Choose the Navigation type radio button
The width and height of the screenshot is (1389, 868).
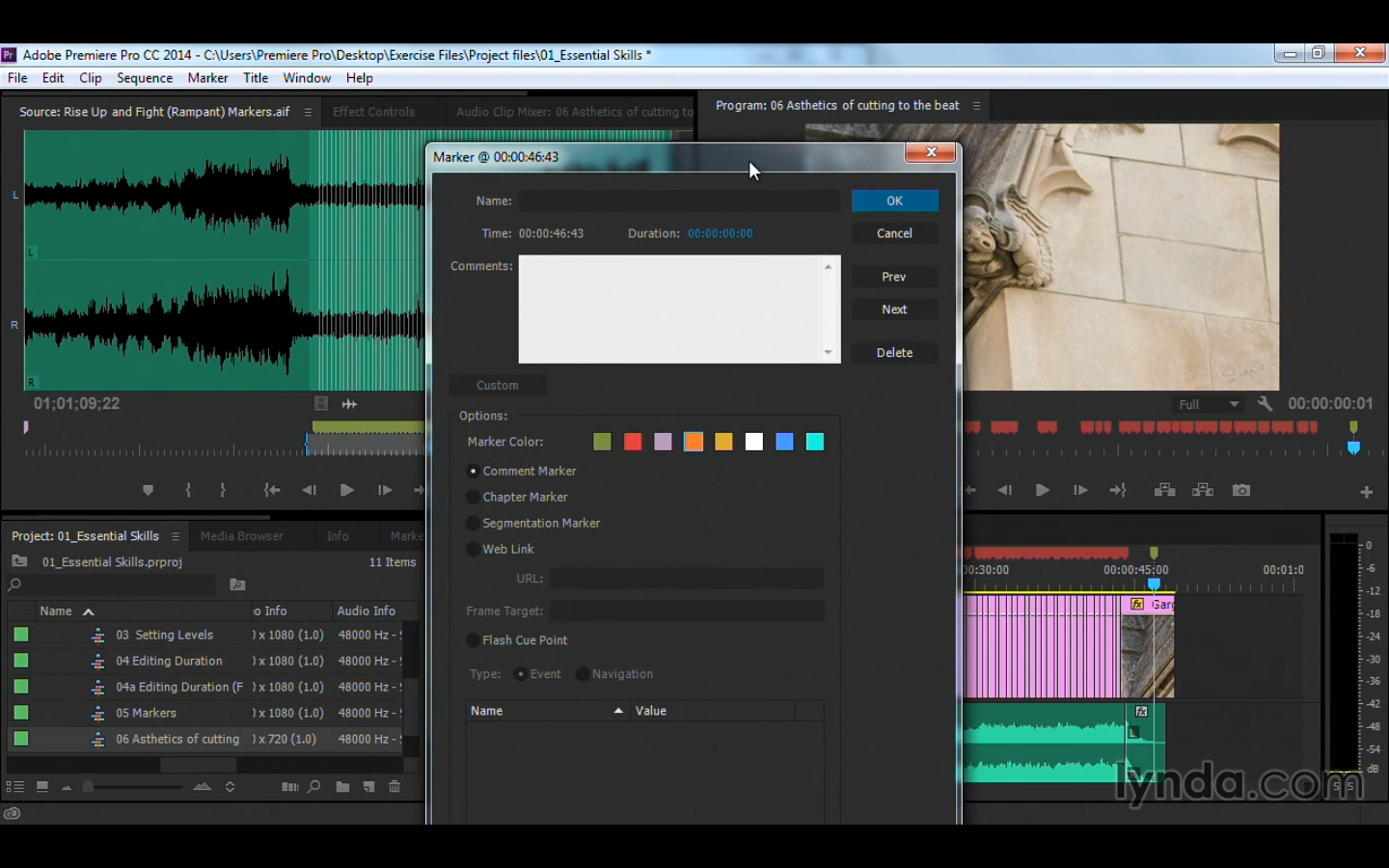click(583, 674)
